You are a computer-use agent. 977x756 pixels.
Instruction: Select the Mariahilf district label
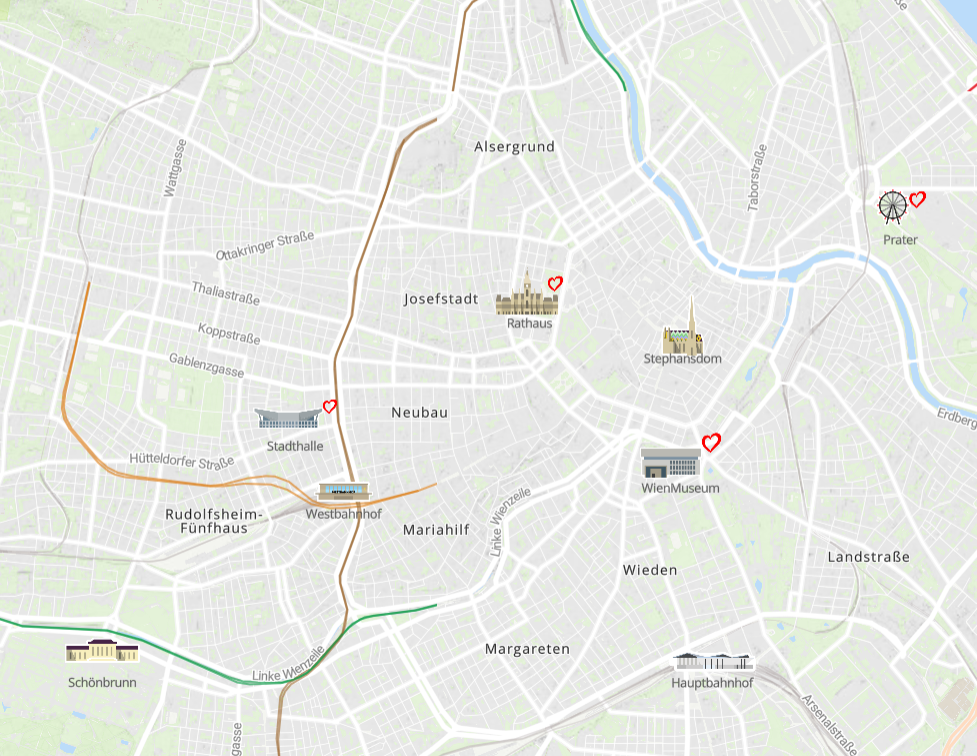click(436, 530)
